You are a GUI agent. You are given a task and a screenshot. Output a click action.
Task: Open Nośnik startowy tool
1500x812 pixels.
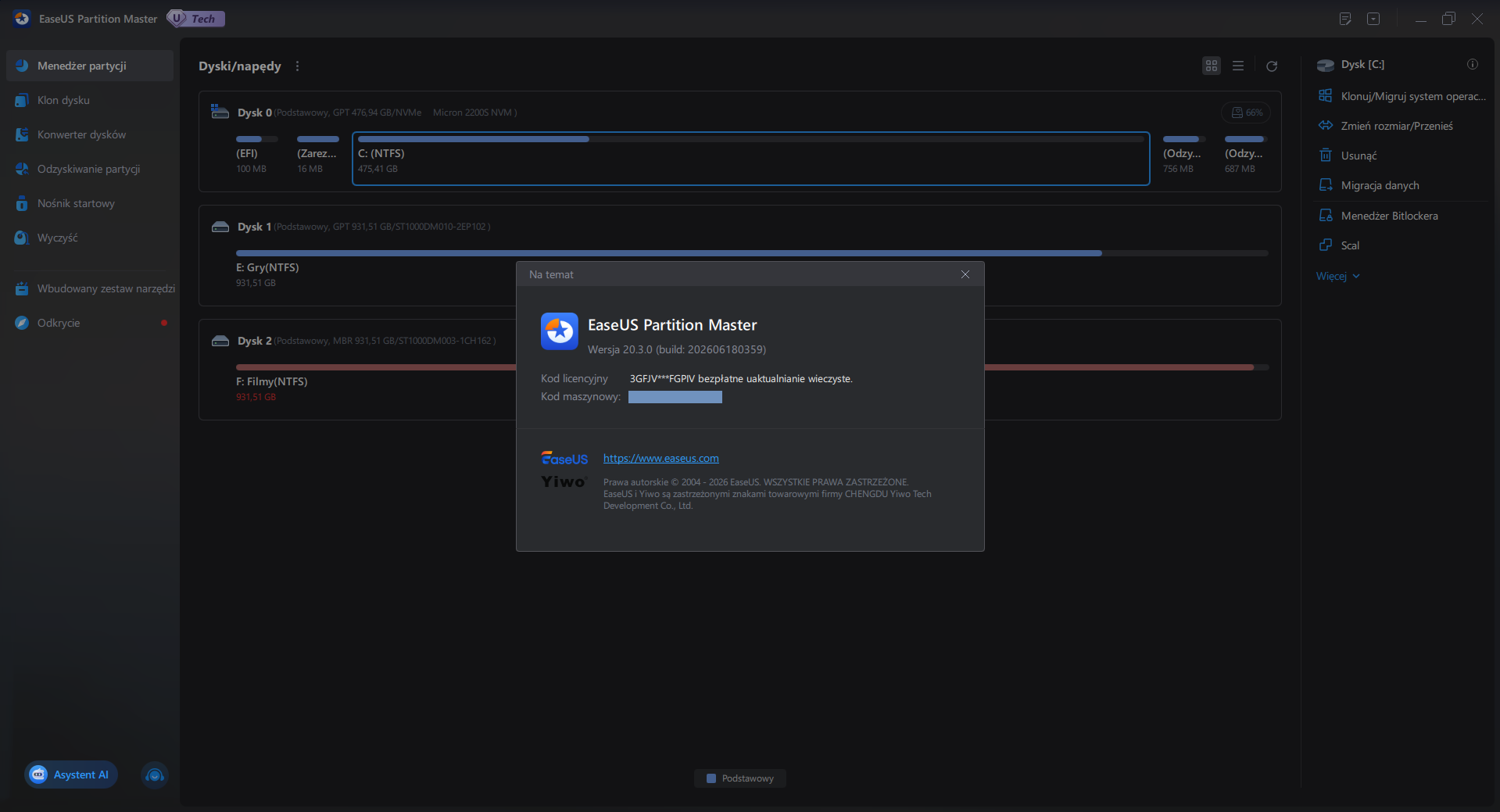[x=90, y=203]
